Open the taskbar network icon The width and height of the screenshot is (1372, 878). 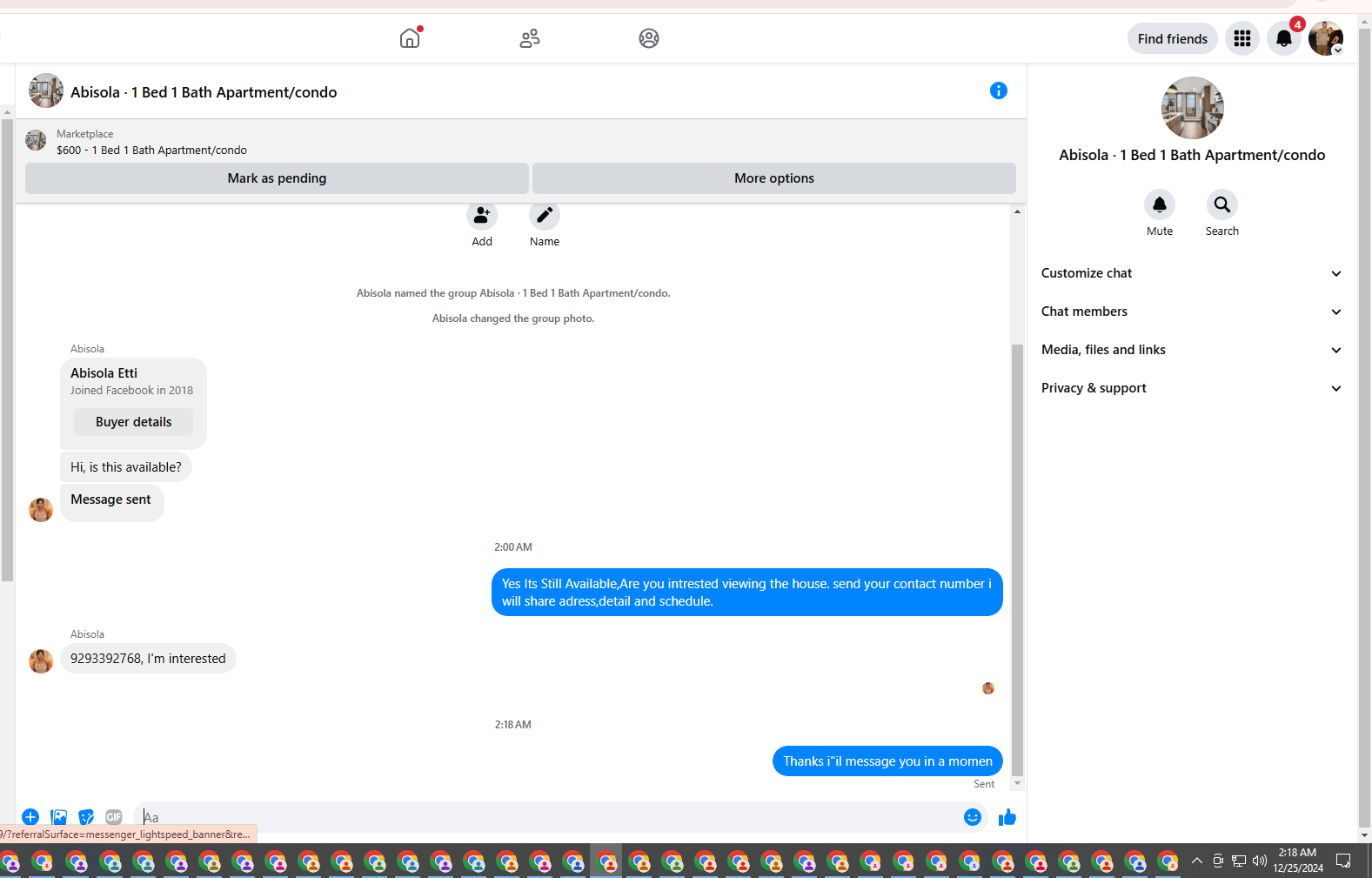tap(1239, 861)
